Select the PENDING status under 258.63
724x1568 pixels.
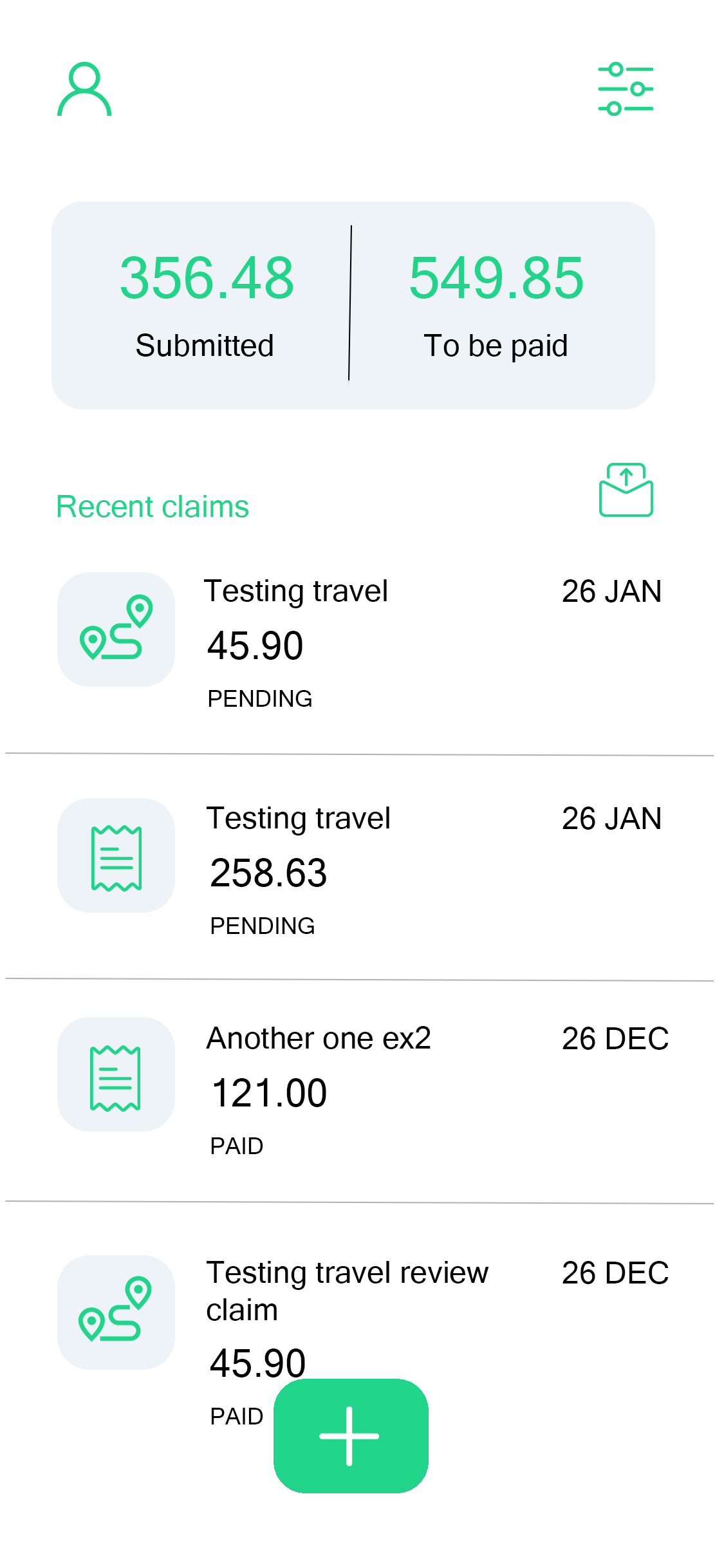coord(263,926)
